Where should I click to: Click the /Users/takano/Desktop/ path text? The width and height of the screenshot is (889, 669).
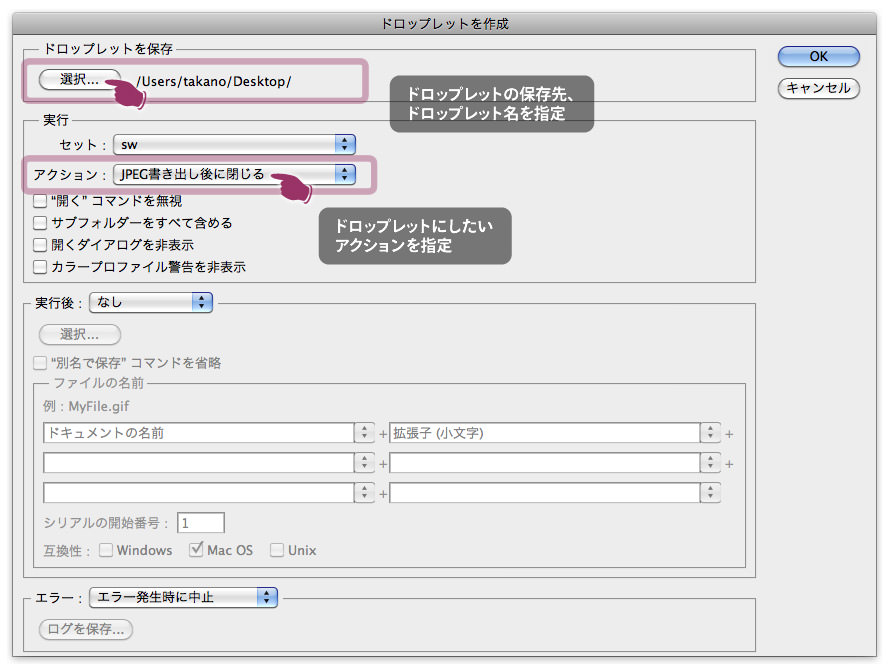click(214, 82)
